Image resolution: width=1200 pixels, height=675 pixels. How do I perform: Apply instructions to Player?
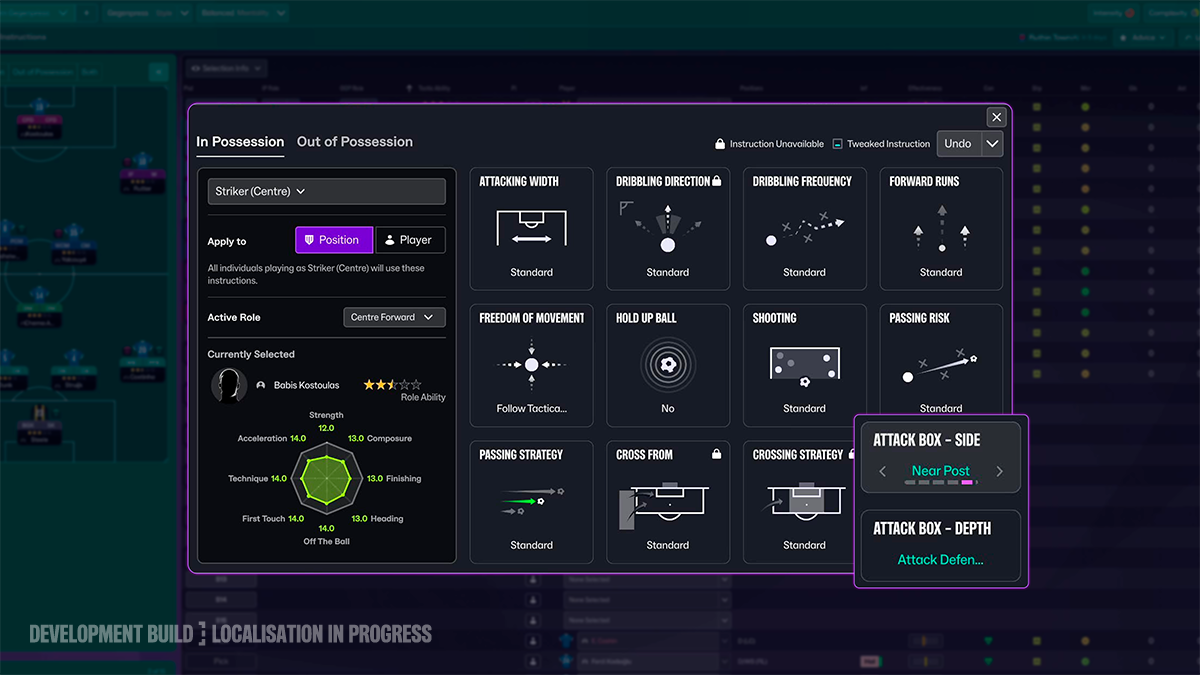click(410, 240)
